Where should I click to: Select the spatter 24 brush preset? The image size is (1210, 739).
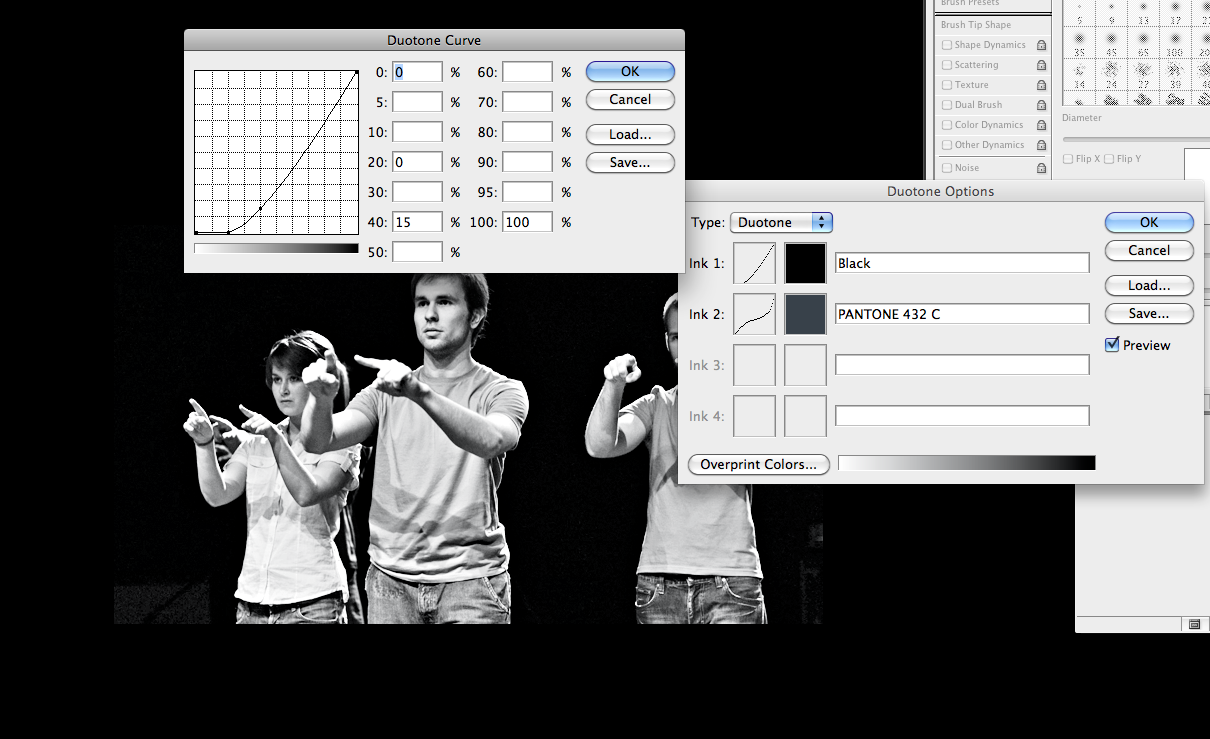pos(1111,75)
